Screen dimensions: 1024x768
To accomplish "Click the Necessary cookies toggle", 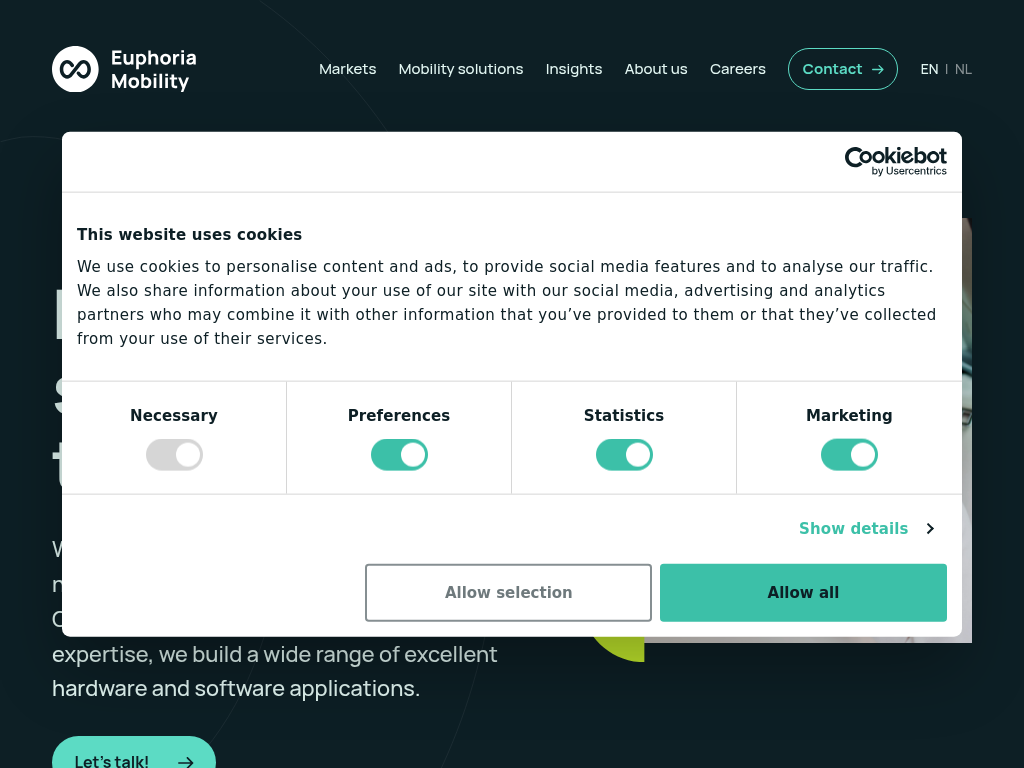I will (x=174, y=455).
